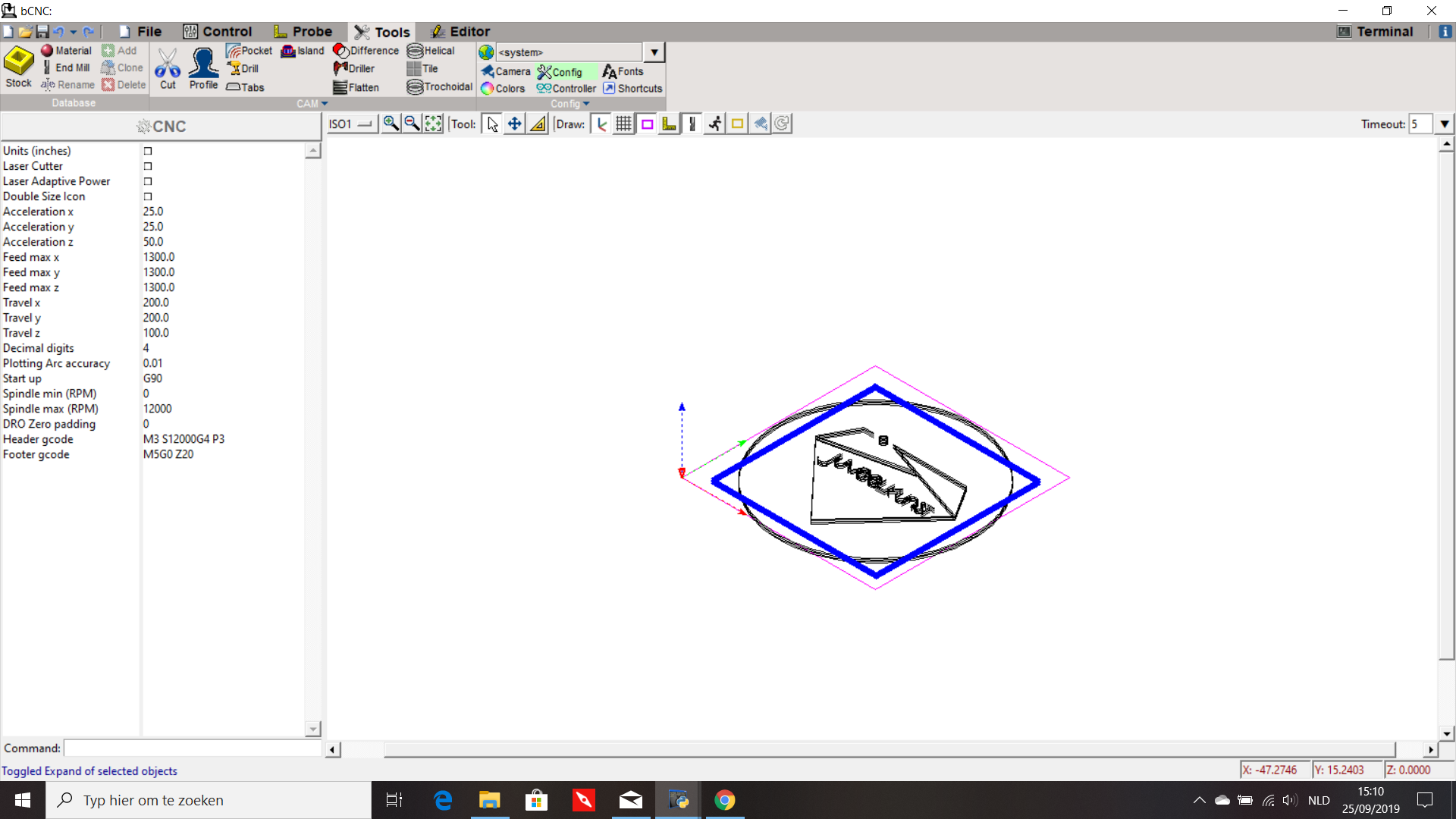Open the Camera configuration

506,71
